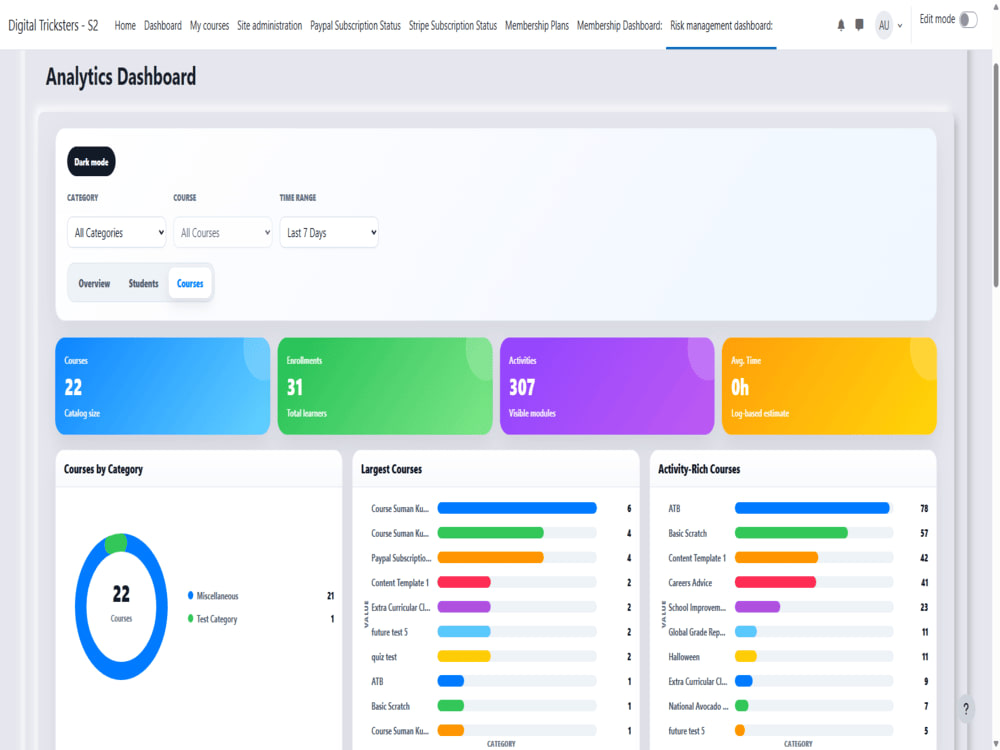This screenshot has height=750, width=1000.
Task: Click the Test Category legend label
Action: pyautogui.click(x=217, y=619)
